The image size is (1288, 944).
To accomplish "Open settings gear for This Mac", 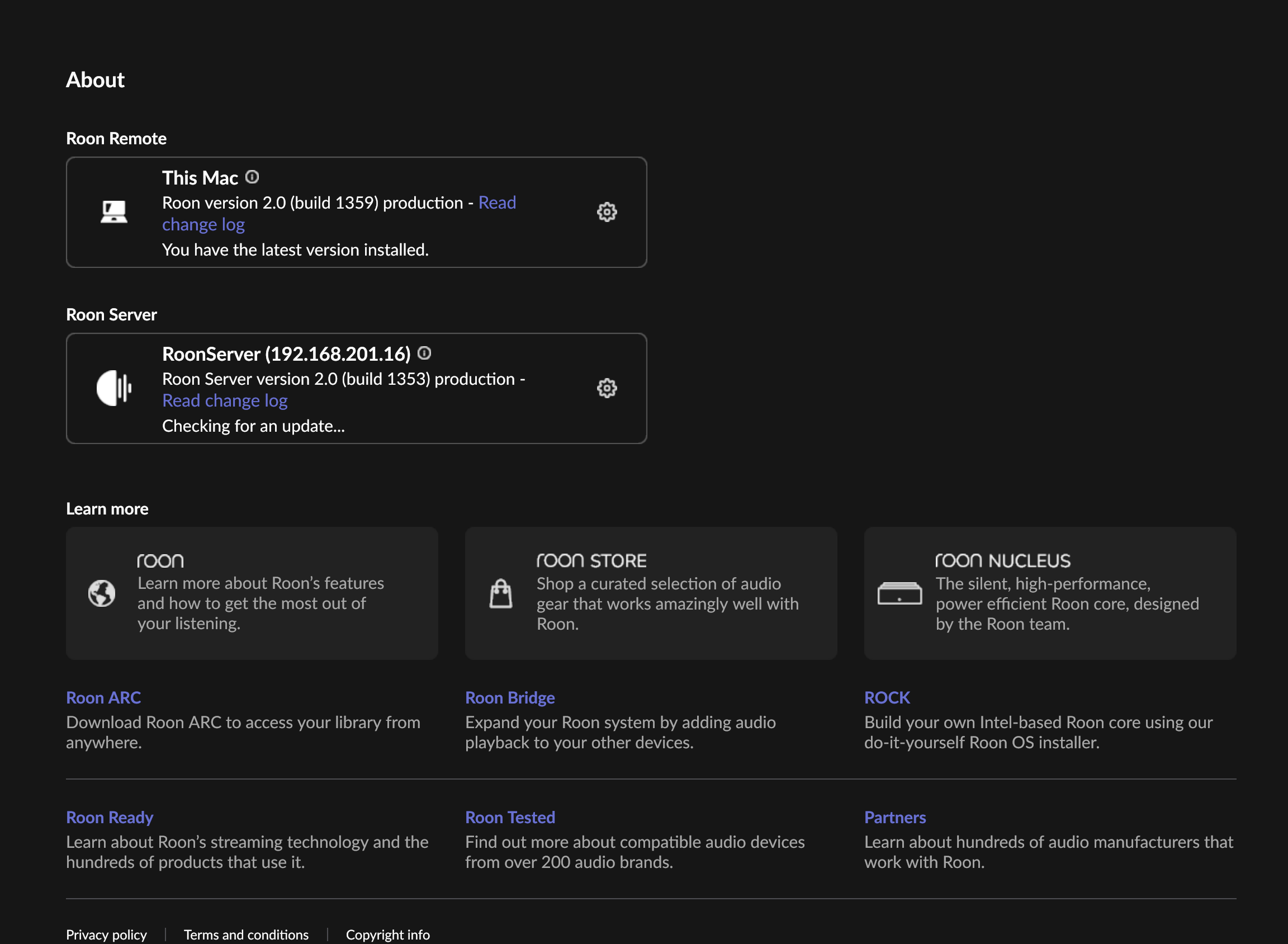I will click(x=607, y=212).
